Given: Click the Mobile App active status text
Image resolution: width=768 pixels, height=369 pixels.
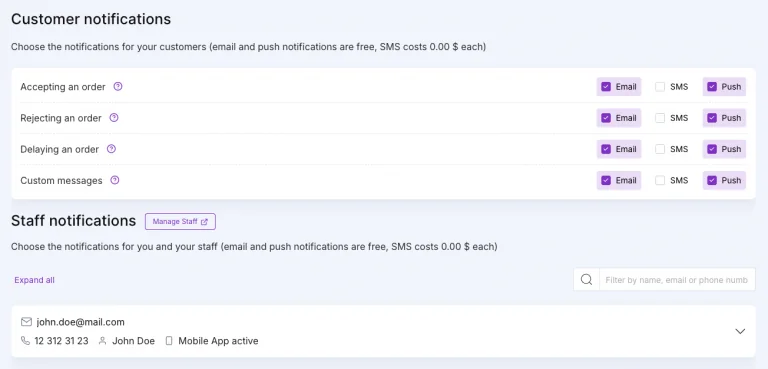Looking at the screenshot, I should [218, 341].
